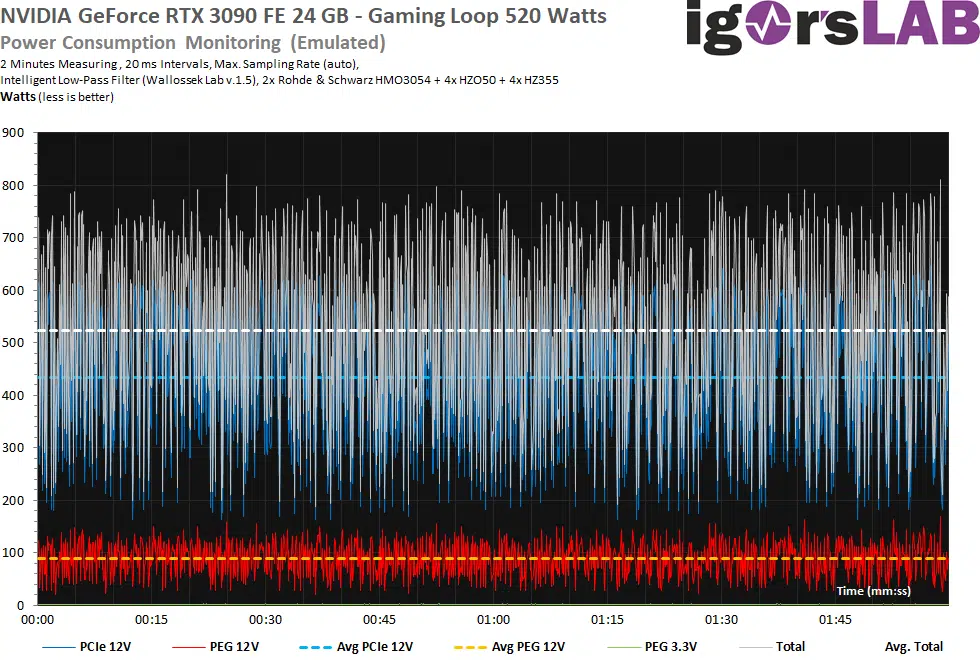Click the Avg PEG 12V yellow dashed legend marker
Viewport: 980px width, 660px height.
(x=470, y=647)
